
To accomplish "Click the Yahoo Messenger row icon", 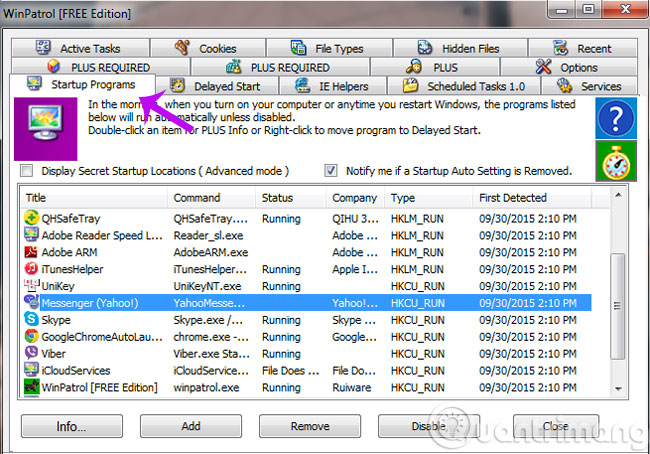I will [32, 302].
